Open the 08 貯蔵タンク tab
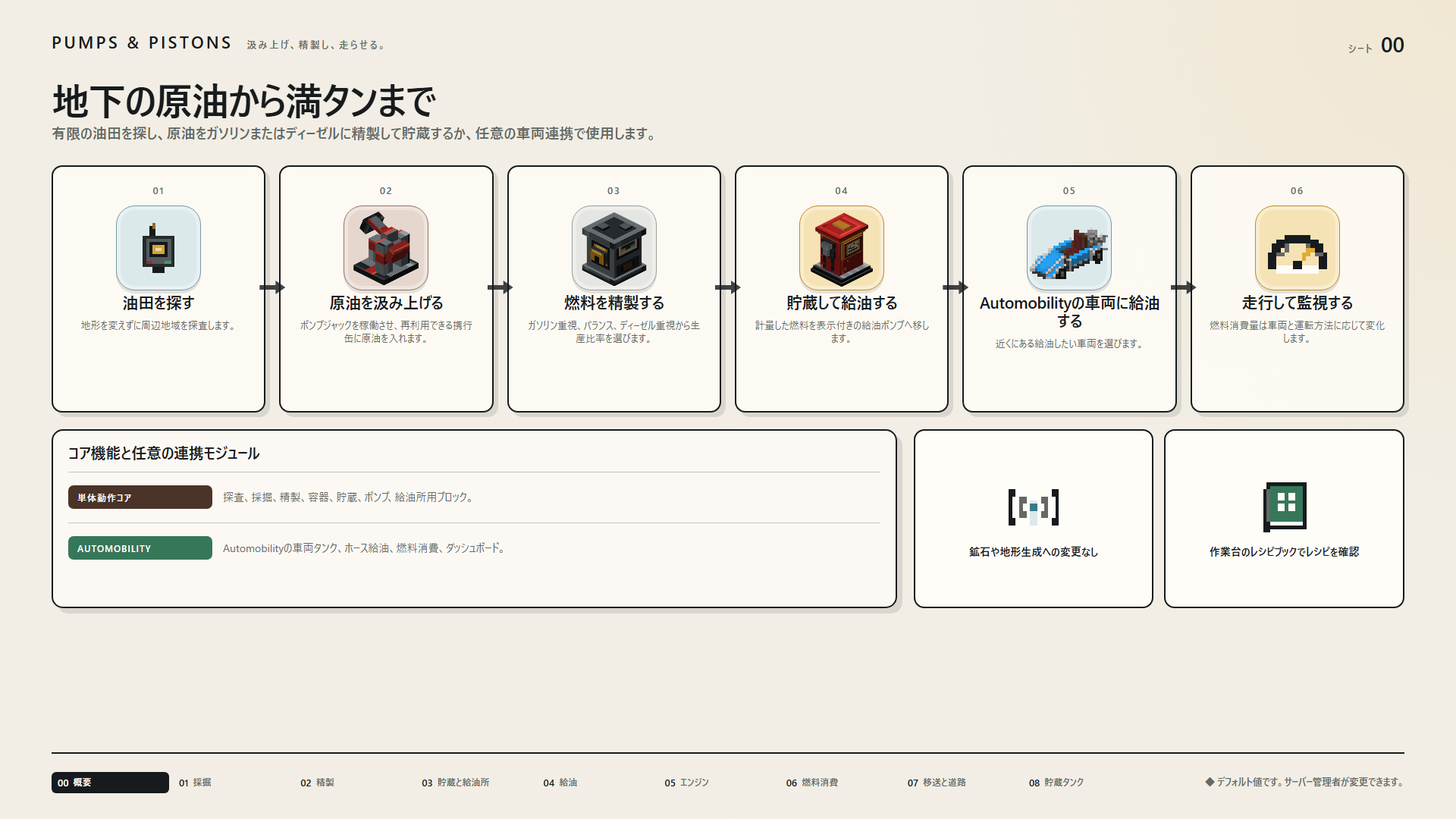Screen dimensions: 1456x819 pos(1056,783)
